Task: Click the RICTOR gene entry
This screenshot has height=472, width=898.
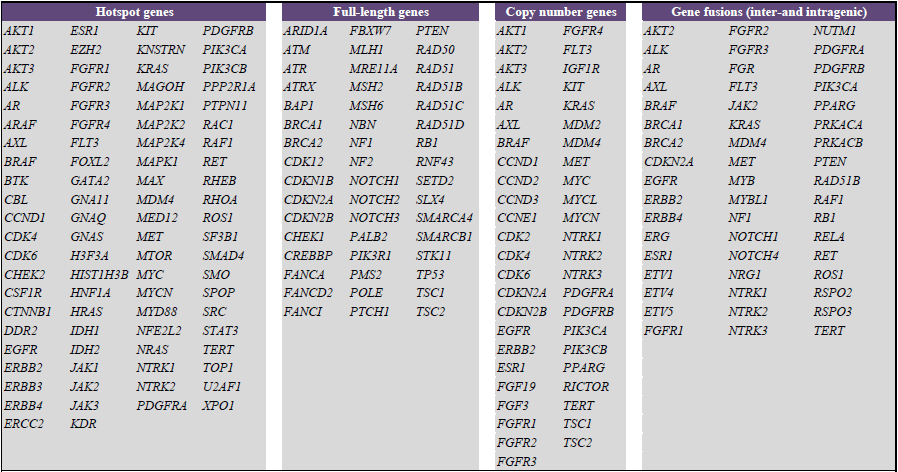Action: (586, 387)
